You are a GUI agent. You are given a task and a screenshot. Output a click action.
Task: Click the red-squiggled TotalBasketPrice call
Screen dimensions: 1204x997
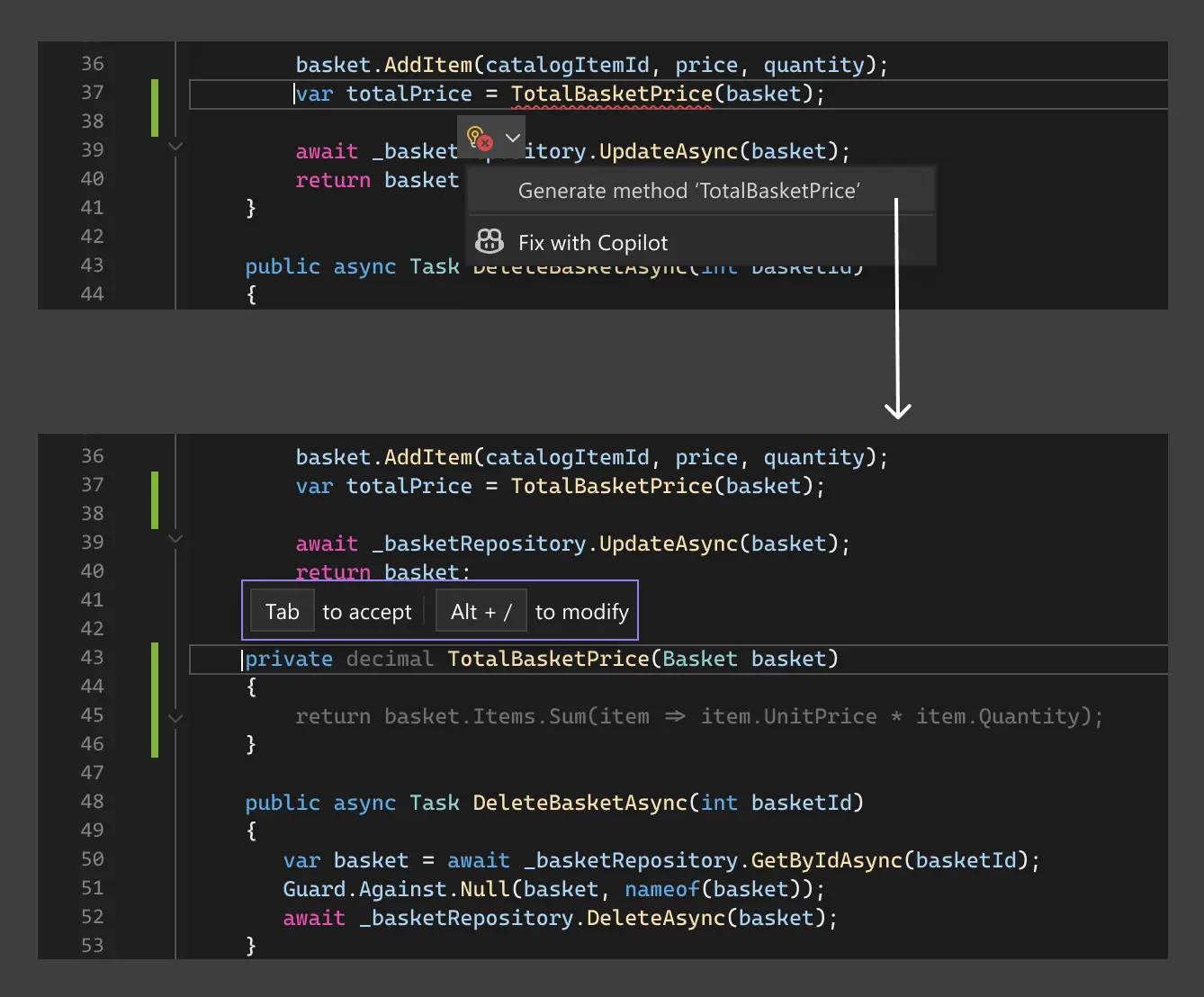coord(610,94)
